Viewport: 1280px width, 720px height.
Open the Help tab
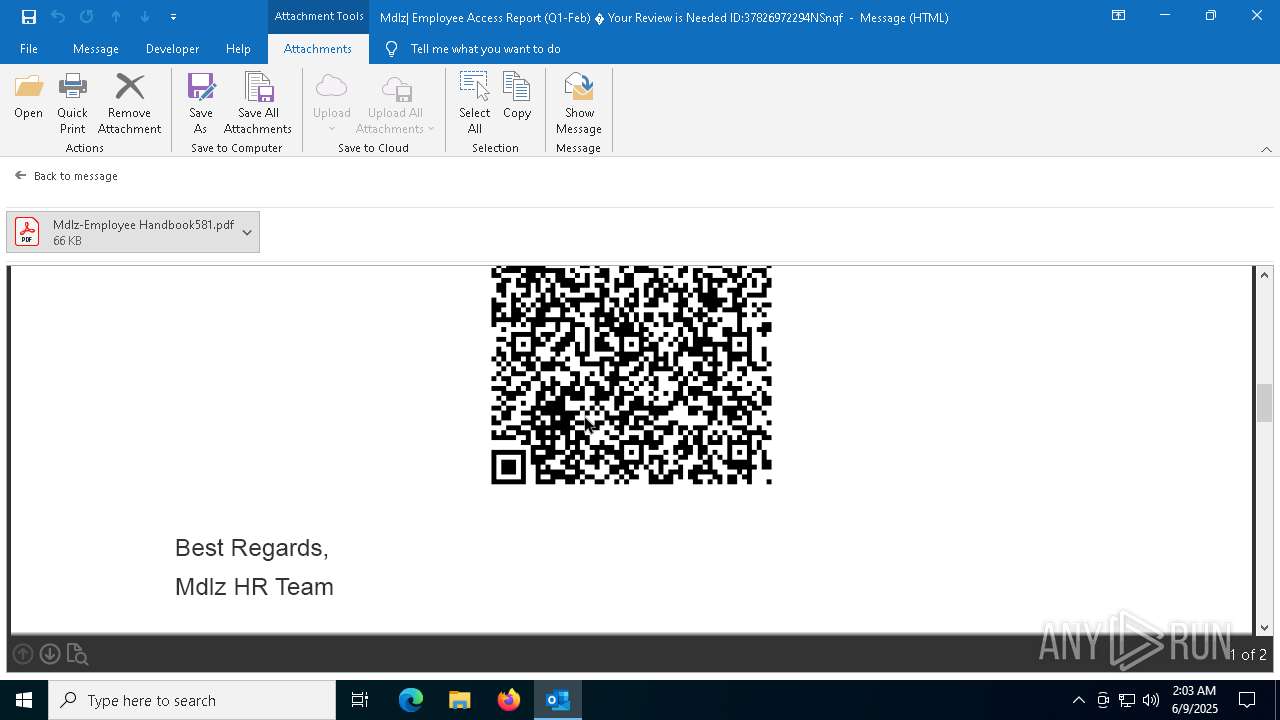[x=238, y=49]
